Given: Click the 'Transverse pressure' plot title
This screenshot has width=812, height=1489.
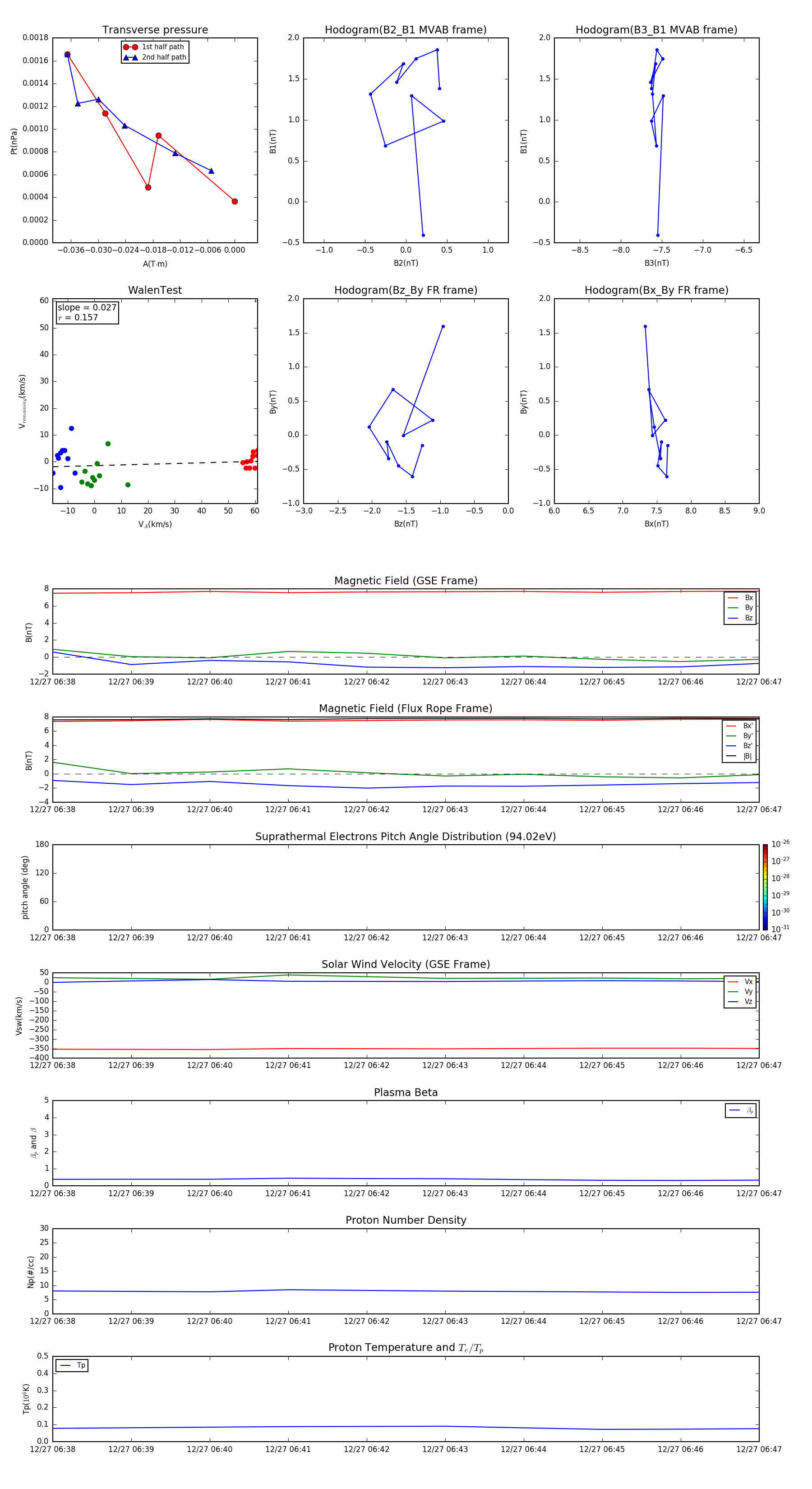Looking at the screenshot, I should [155, 29].
